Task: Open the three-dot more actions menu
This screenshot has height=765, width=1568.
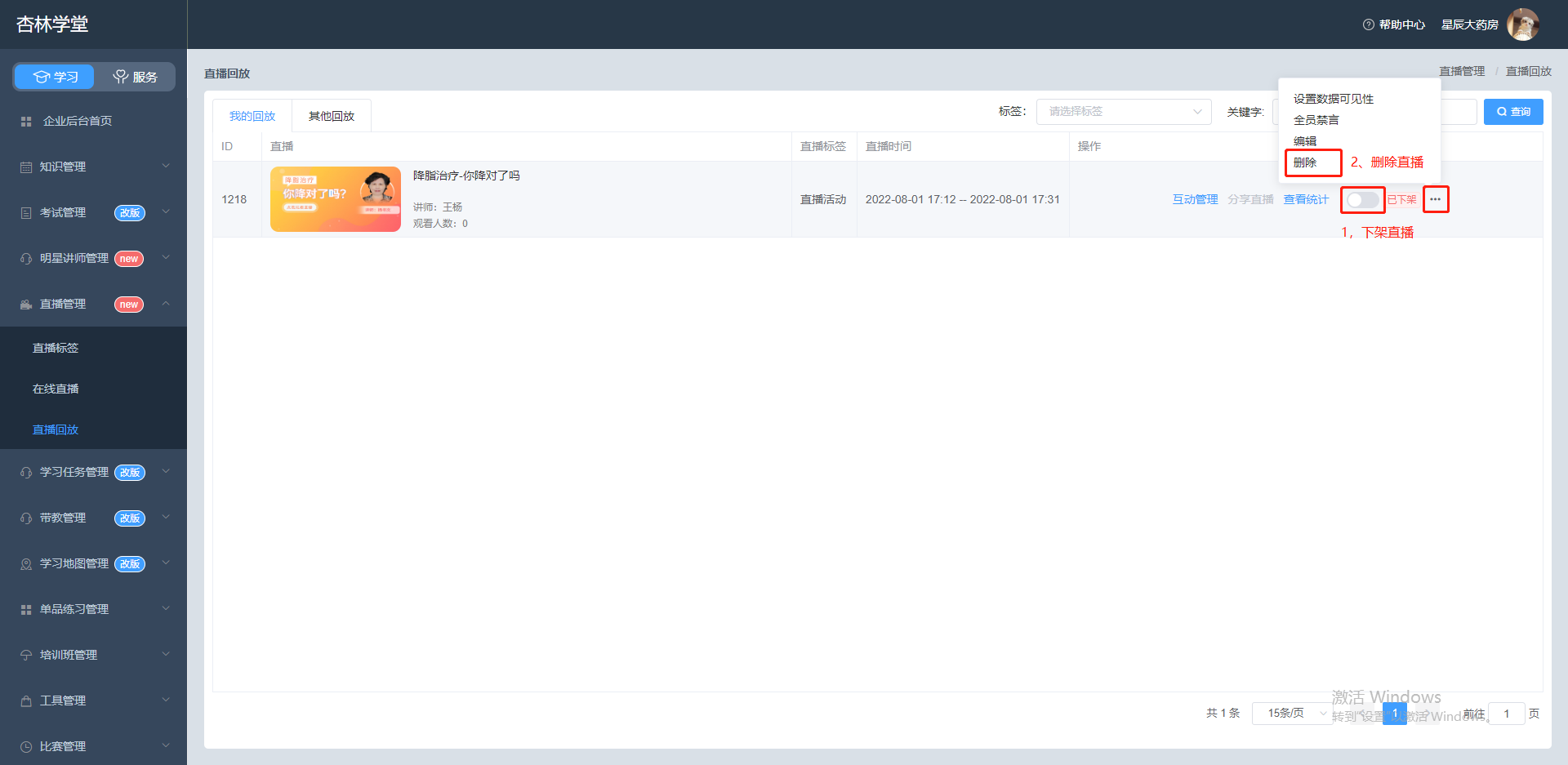Action: click(x=1436, y=199)
